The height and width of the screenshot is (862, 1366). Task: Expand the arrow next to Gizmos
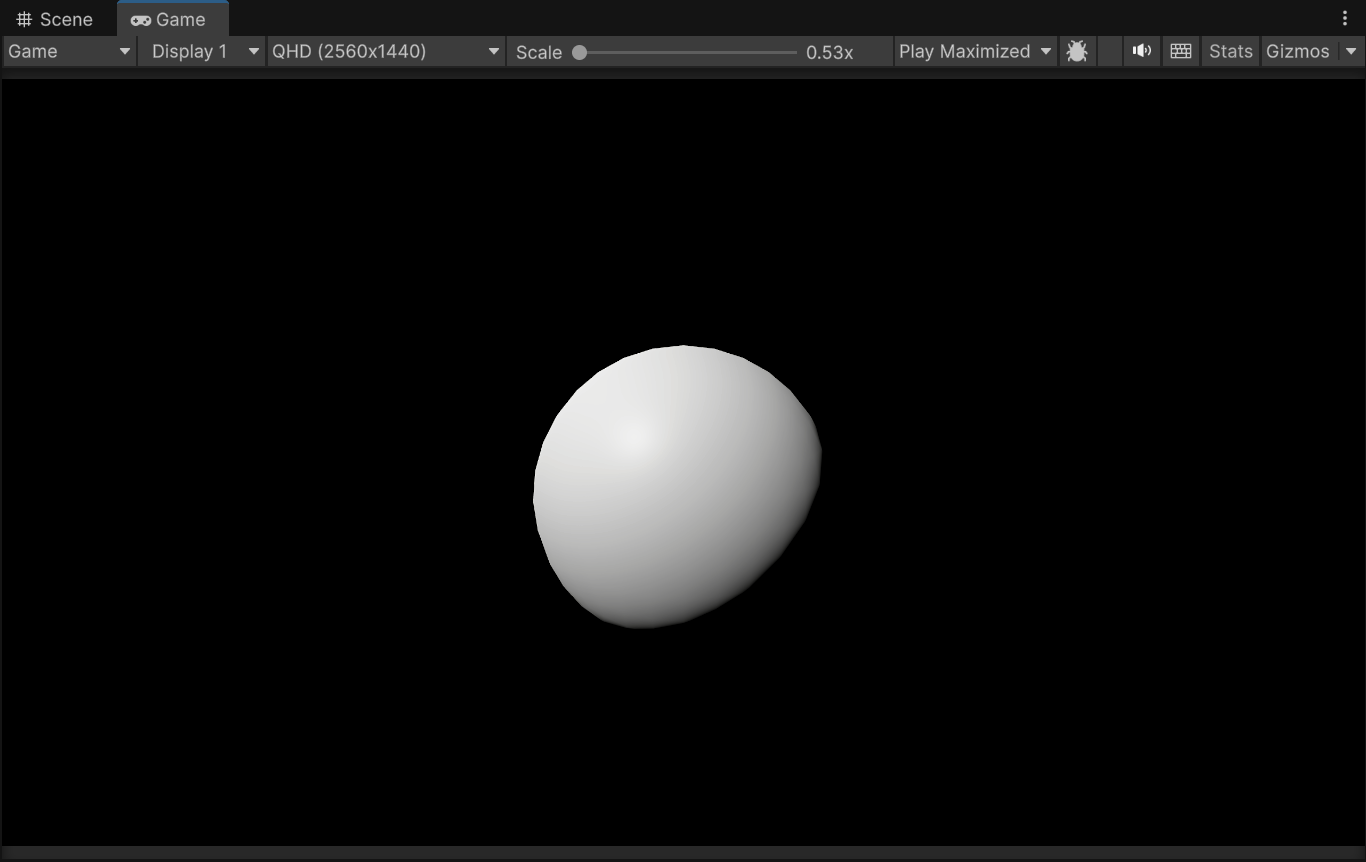(1351, 51)
